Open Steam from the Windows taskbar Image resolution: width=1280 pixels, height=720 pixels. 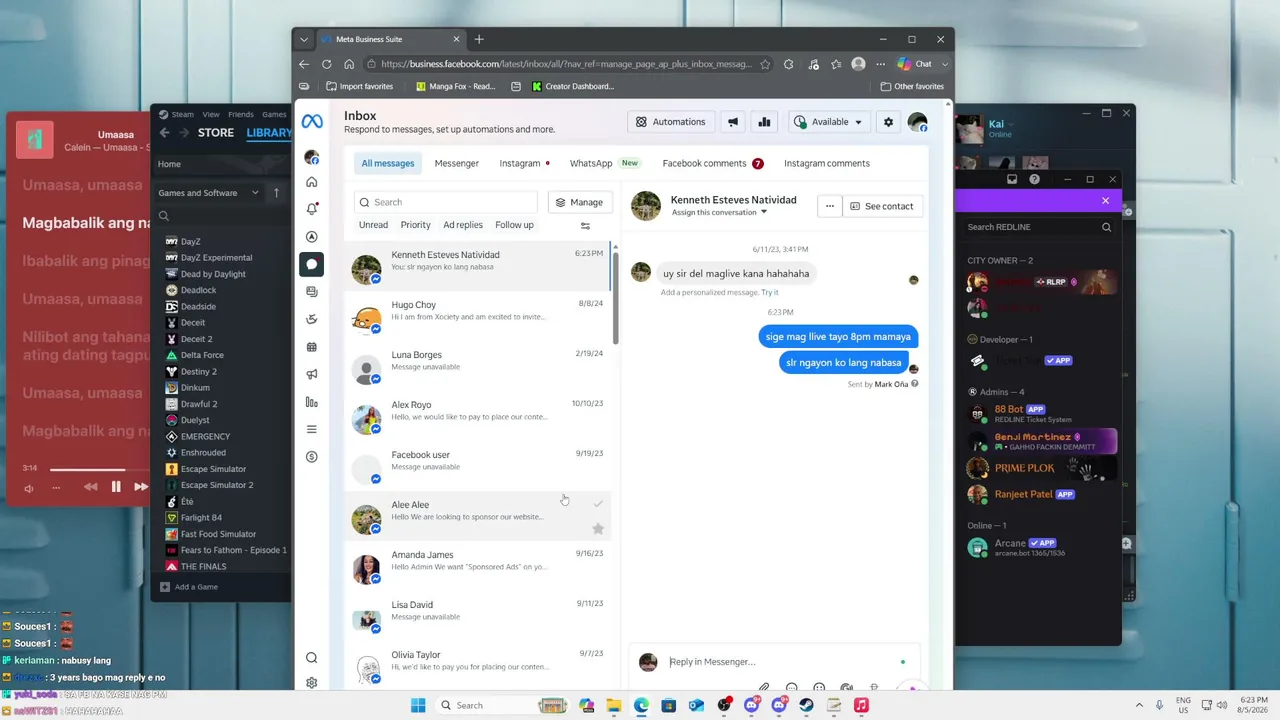coord(806,705)
